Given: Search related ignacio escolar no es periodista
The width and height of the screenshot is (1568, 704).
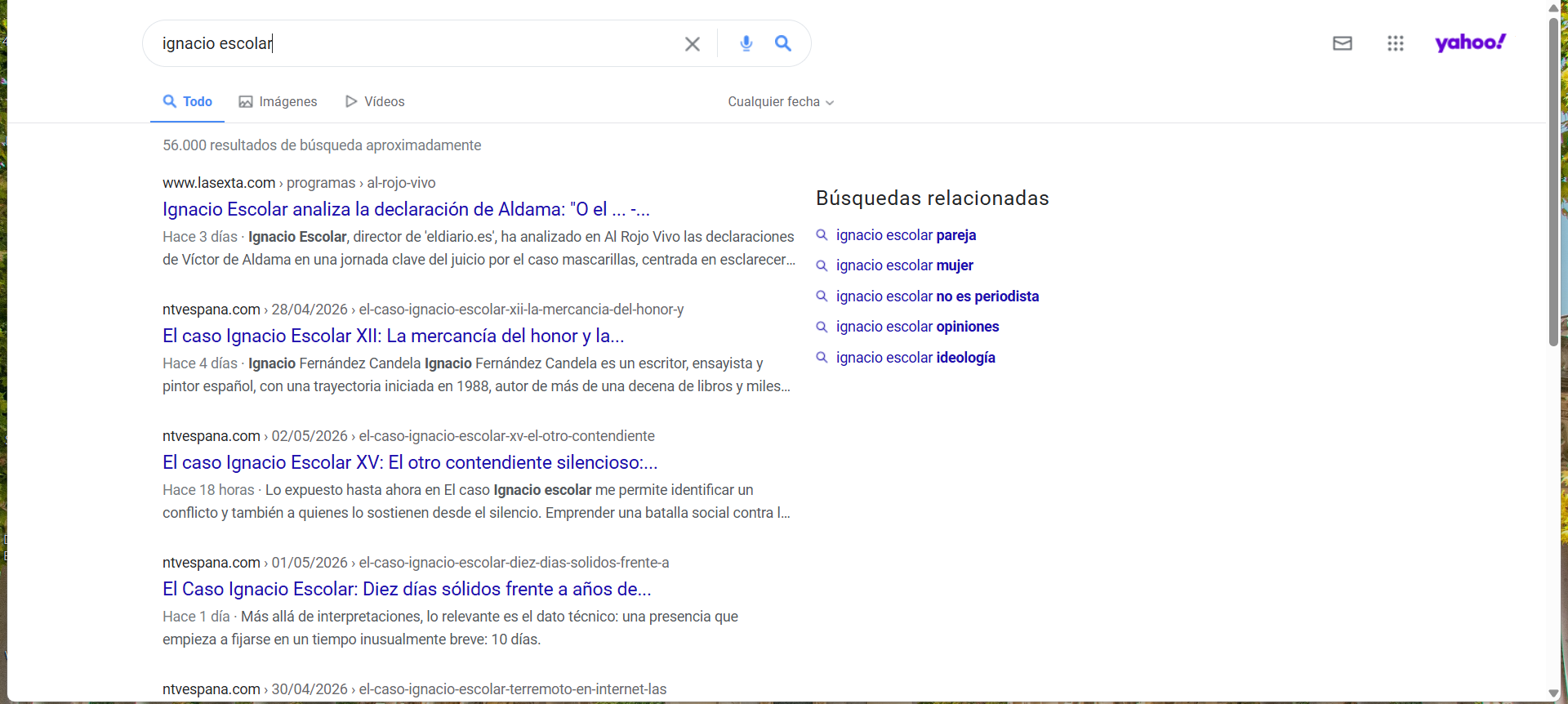Looking at the screenshot, I should [938, 296].
